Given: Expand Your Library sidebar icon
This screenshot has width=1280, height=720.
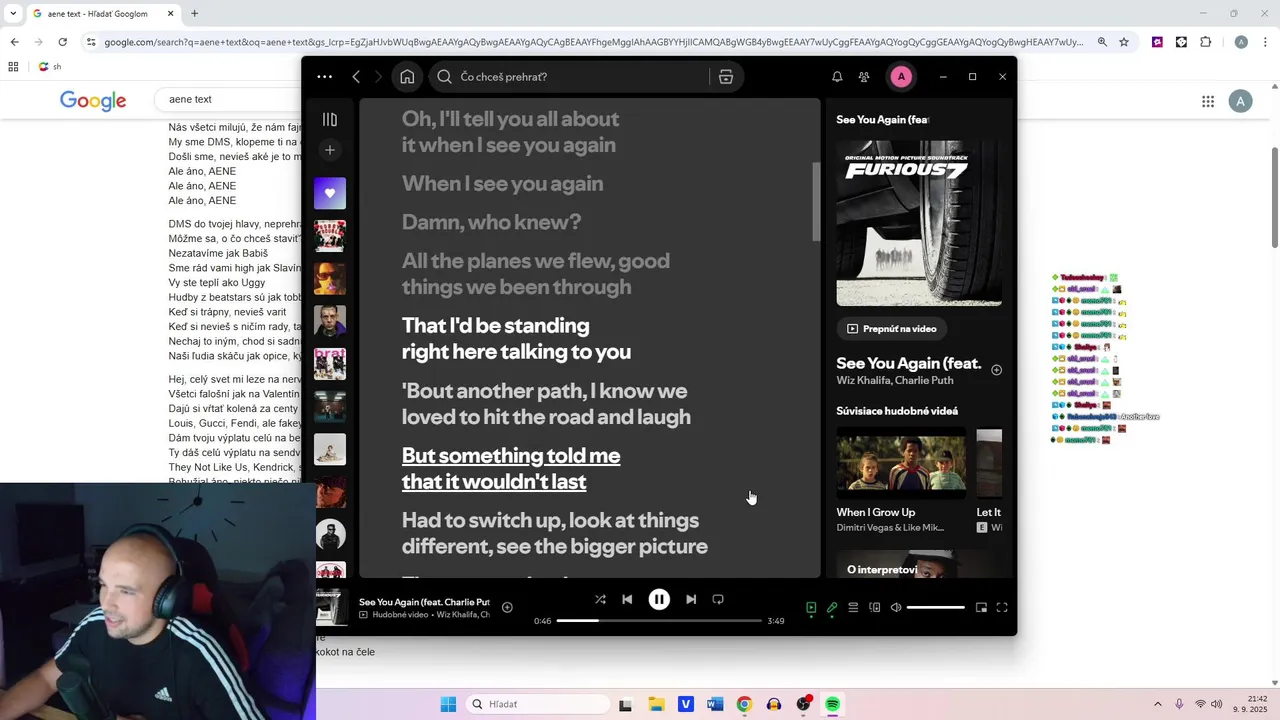Looking at the screenshot, I should [x=330, y=120].
